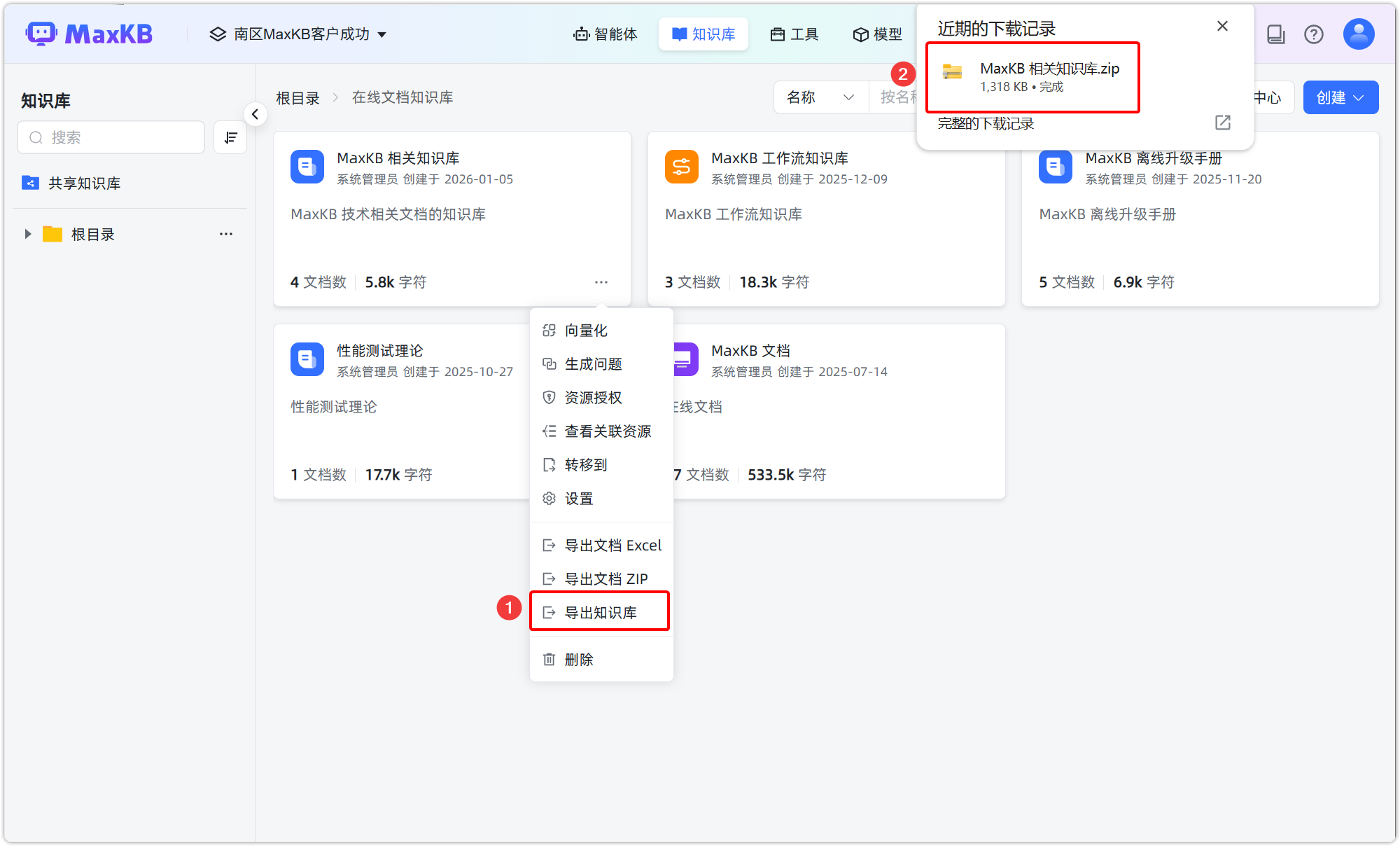The image size is (1400, 846).
Task: Click the MaxKB 离线升级手册 card icon
Action: (x=1056, y=167)
